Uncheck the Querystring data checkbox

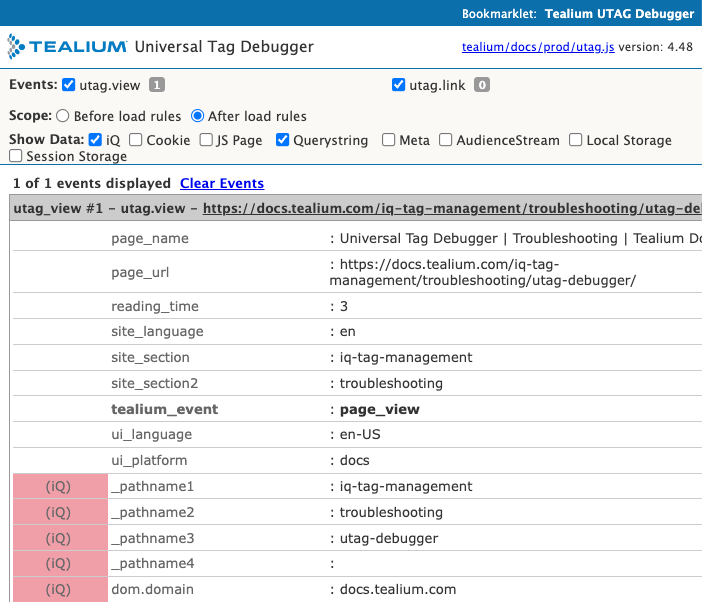click(282, 140)
